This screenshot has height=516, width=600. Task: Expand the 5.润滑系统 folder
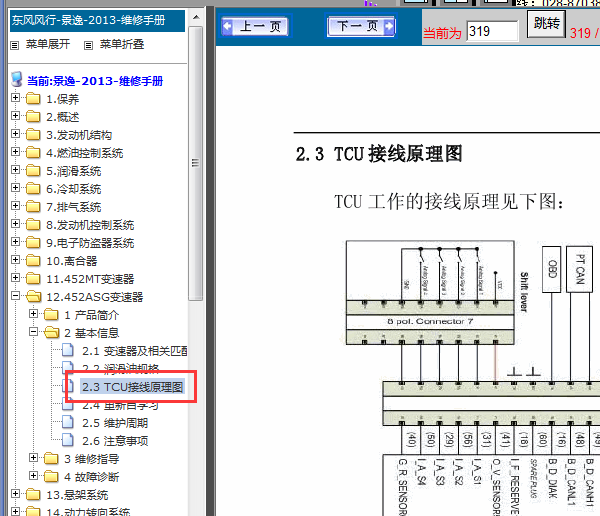click(15, 170)
